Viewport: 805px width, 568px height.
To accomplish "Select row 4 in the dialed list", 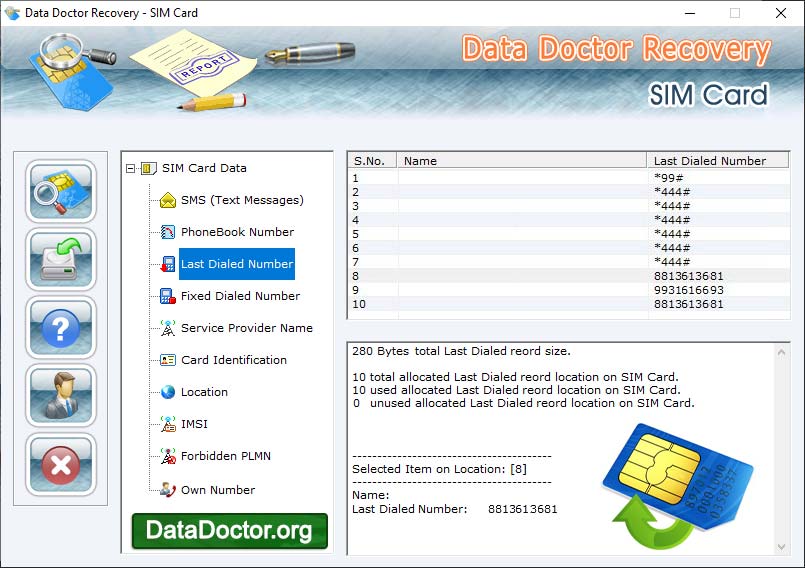I will coord(568,220).
